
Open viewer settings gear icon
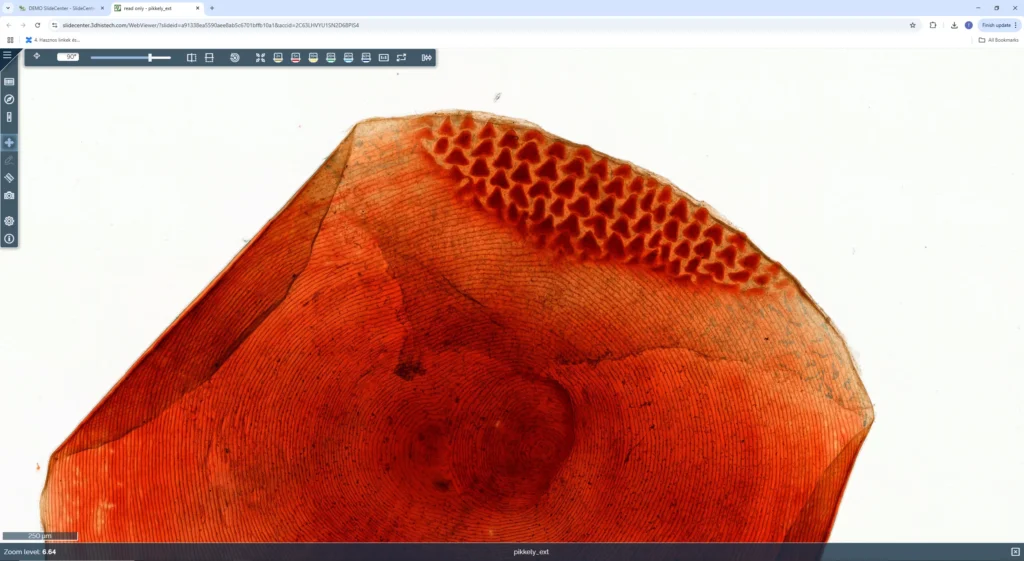coord(9,221)
